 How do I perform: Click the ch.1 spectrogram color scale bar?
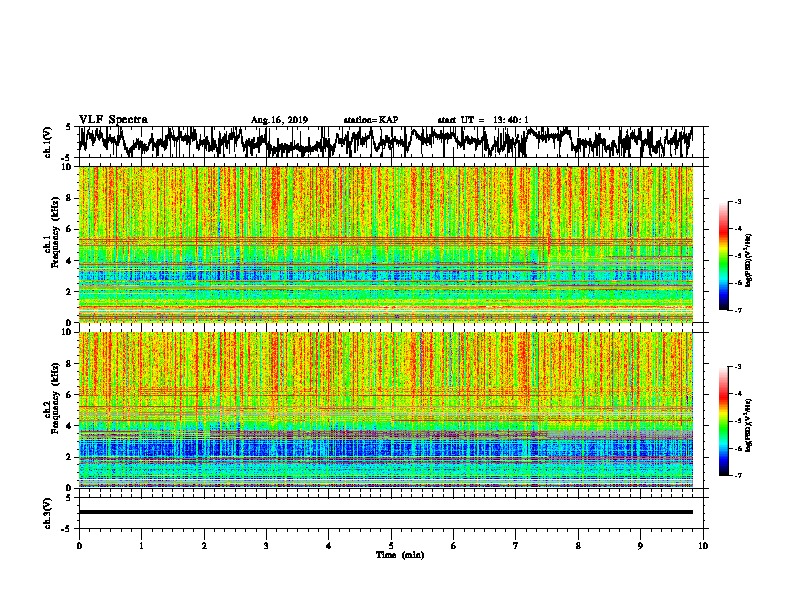[x=723, y=256]
